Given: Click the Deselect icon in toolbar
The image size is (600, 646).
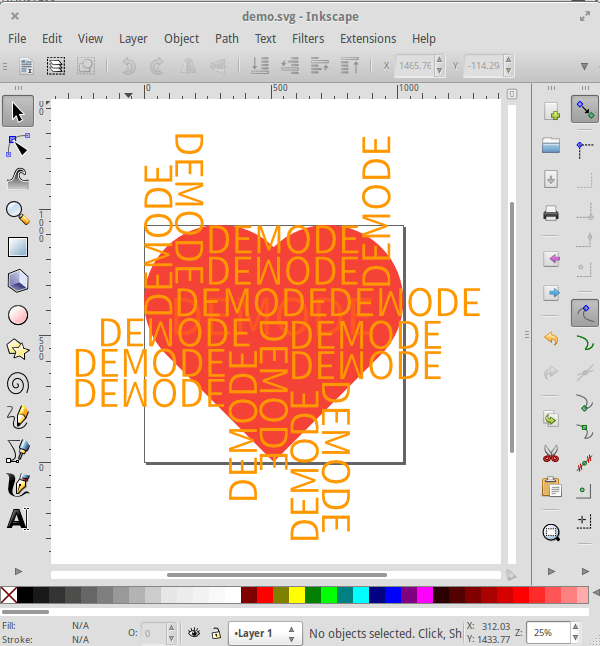Looking at the screenshot, I should 86,66.
